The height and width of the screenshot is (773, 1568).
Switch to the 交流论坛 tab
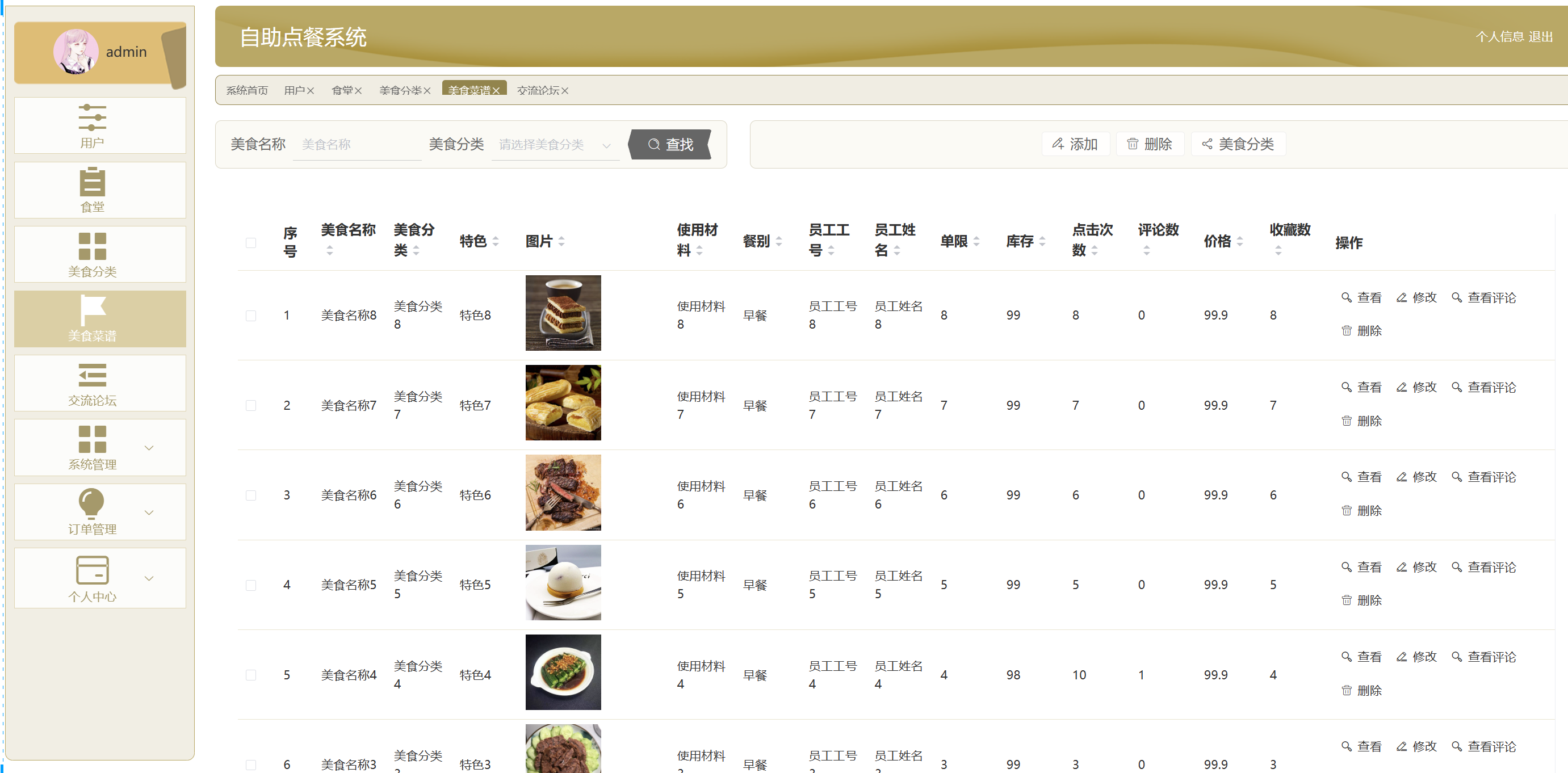[x=538, y=91]
